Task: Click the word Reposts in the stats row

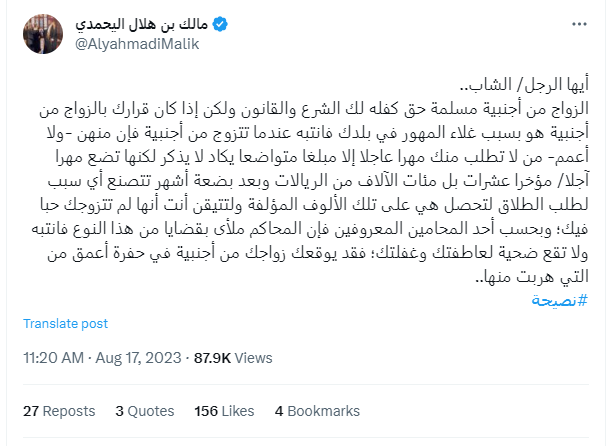Action: pos(68,410)
